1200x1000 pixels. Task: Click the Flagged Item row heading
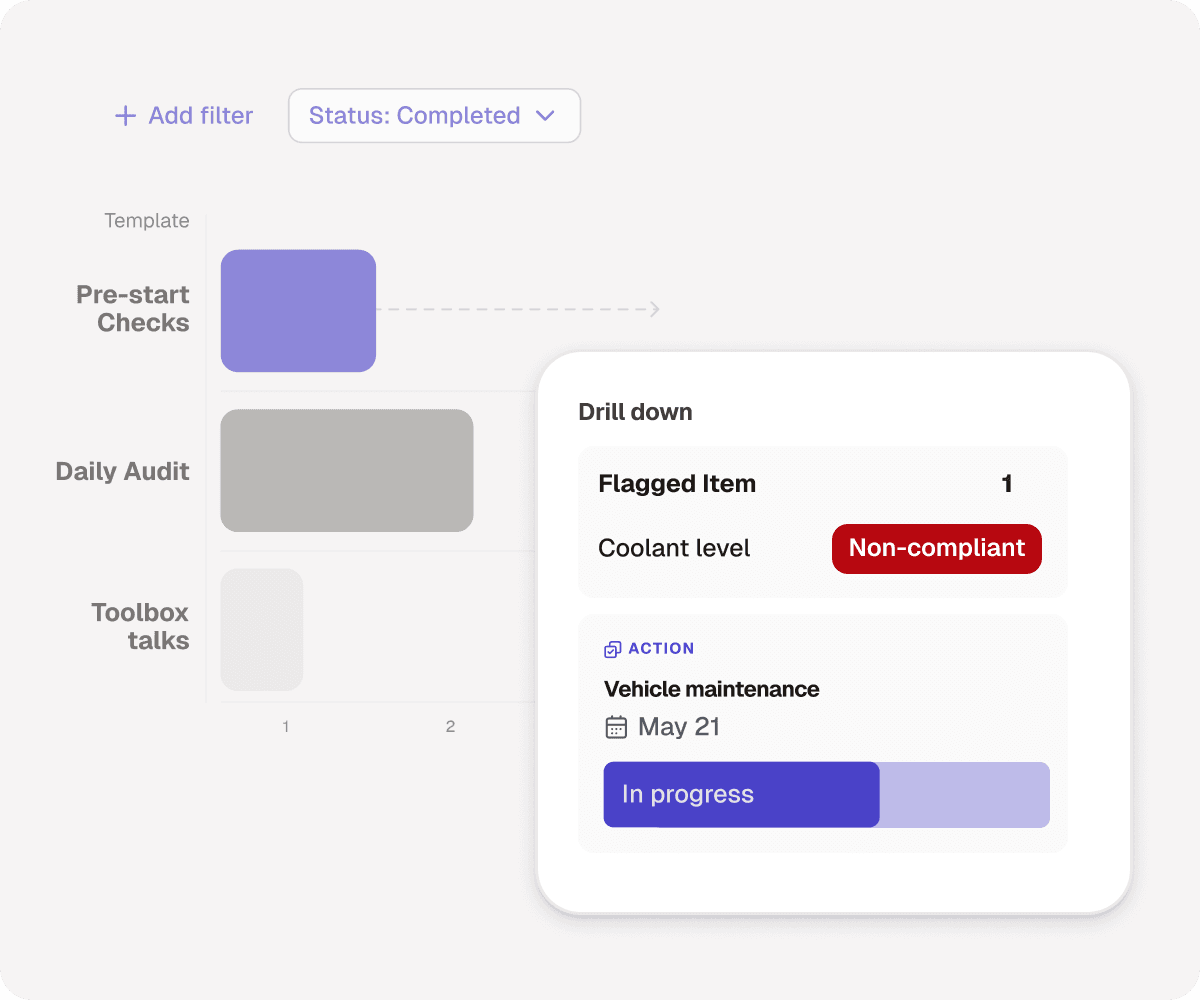pyautogui.click(x=677, y=484)
